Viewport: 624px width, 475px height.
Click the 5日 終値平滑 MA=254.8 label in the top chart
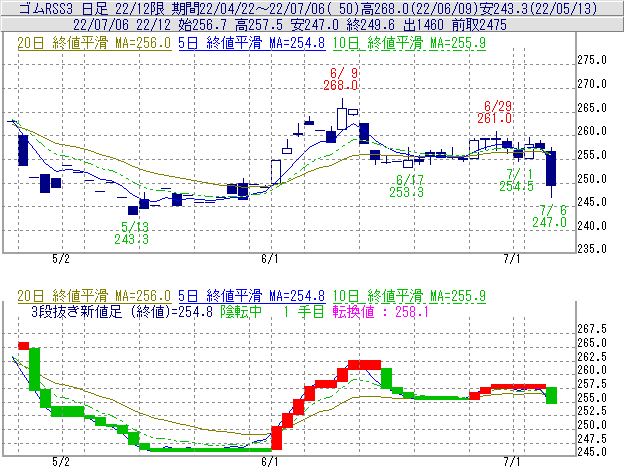coord(252,43)
